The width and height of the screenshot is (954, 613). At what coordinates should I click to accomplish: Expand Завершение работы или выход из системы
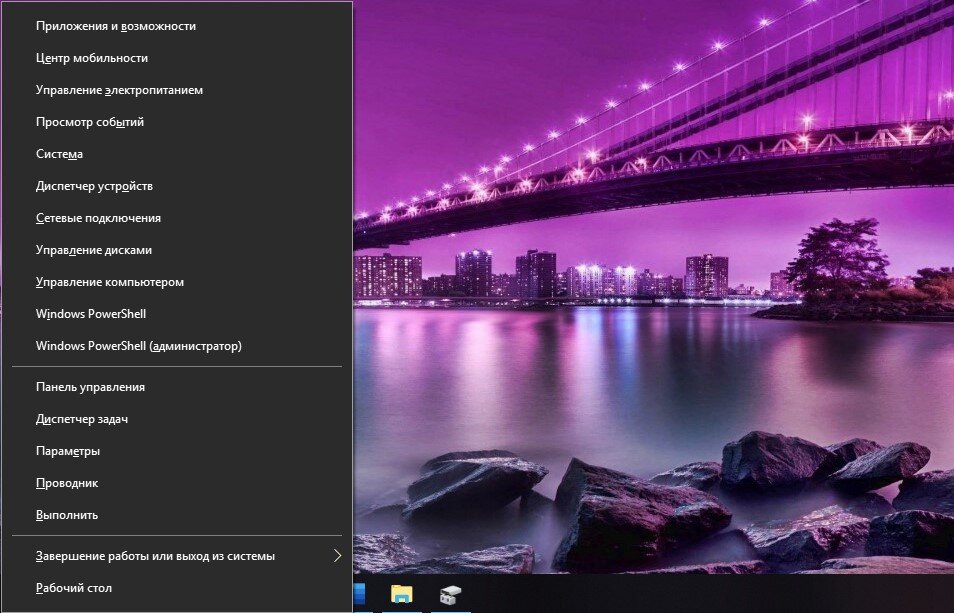coord(176,556)
